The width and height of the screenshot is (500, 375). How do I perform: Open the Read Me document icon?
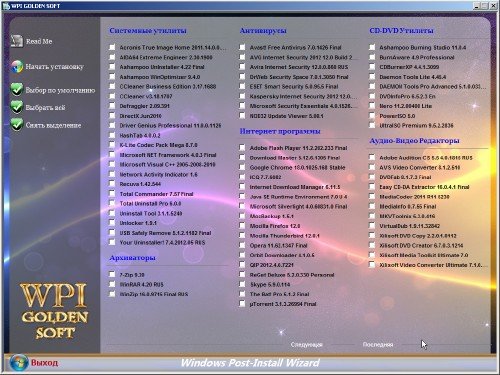[x=17, y=41]
